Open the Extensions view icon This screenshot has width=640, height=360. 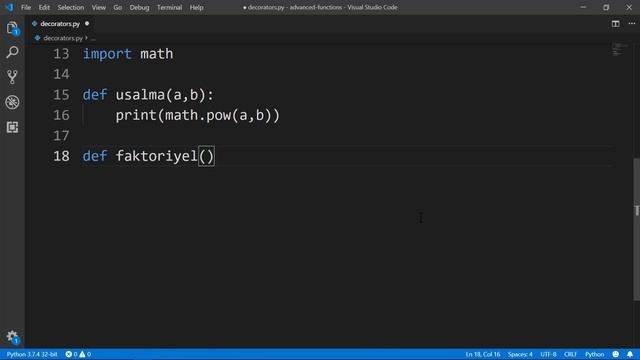12,127
